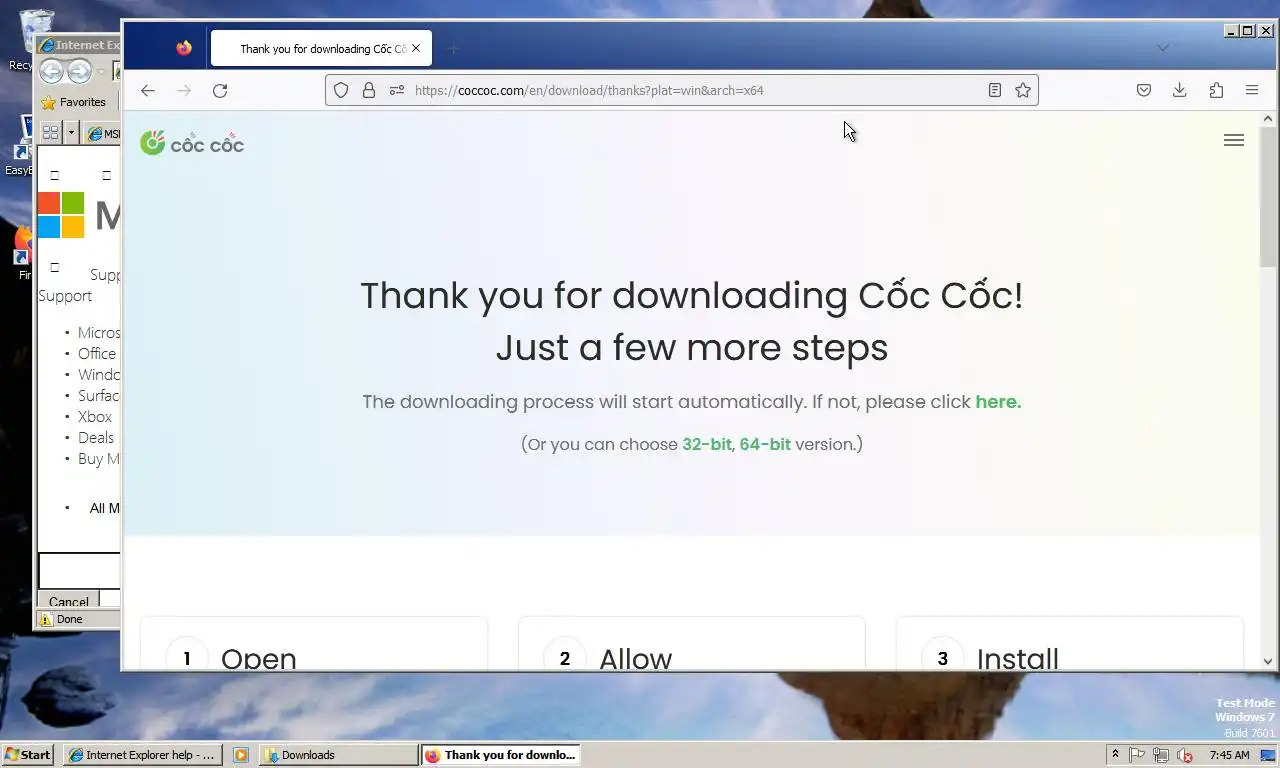The height and width of the screenshot is (768, 1280).
Task: Click muted volume tray icon
Action: (x=1185, y=755)
